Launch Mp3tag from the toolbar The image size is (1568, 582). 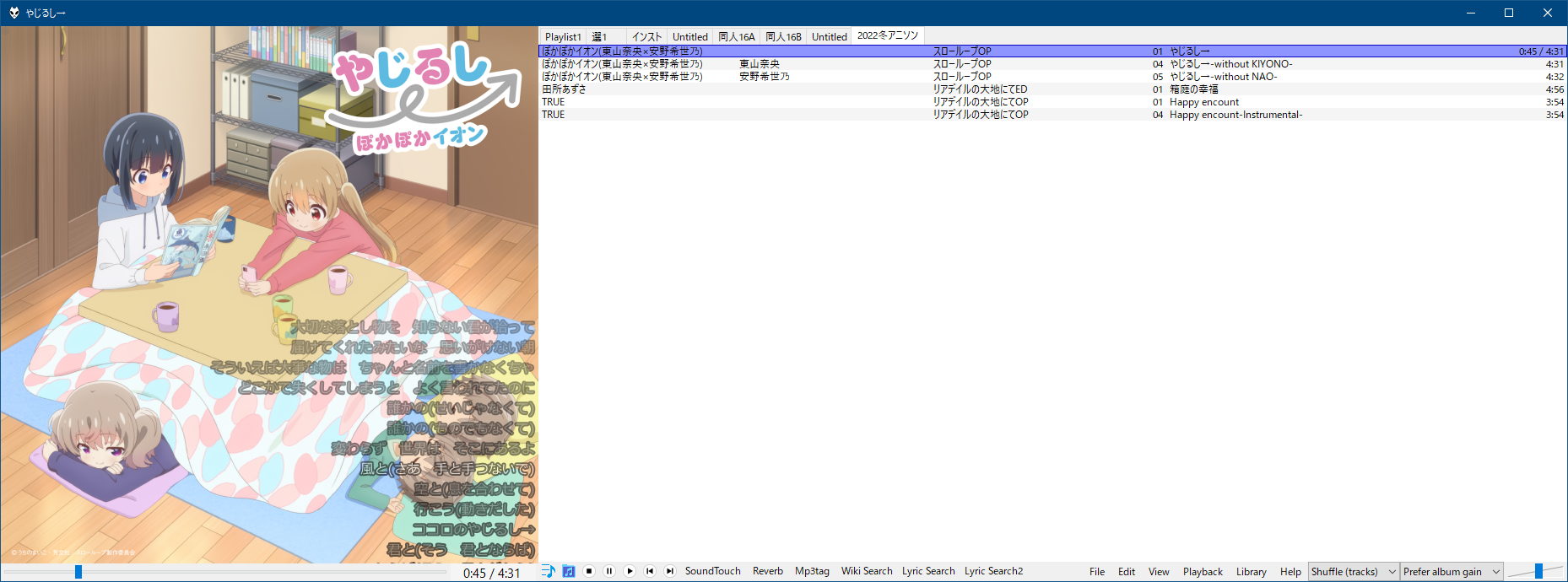click(x=812, y=571)
